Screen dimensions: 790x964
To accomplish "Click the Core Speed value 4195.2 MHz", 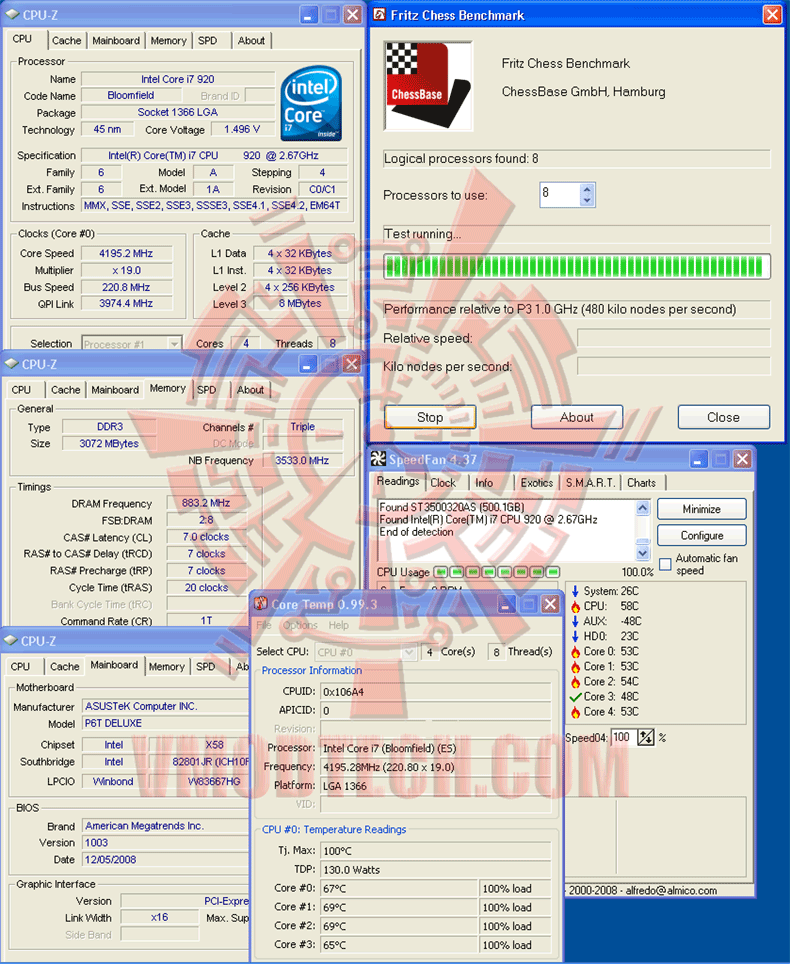I will [x=126, y=253].
